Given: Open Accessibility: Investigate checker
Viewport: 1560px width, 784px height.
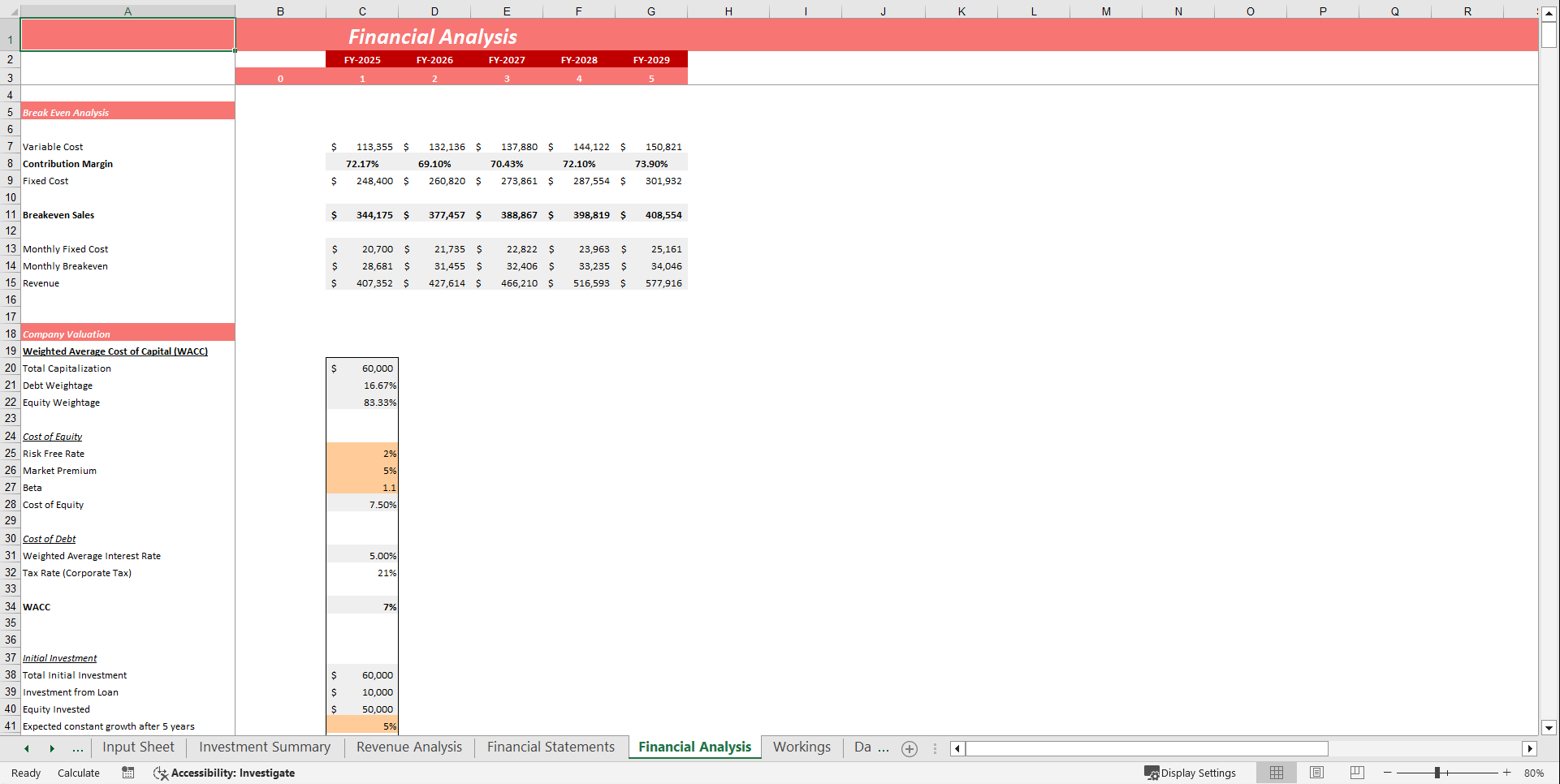Looking at the screenshot, I should (224, 773).
